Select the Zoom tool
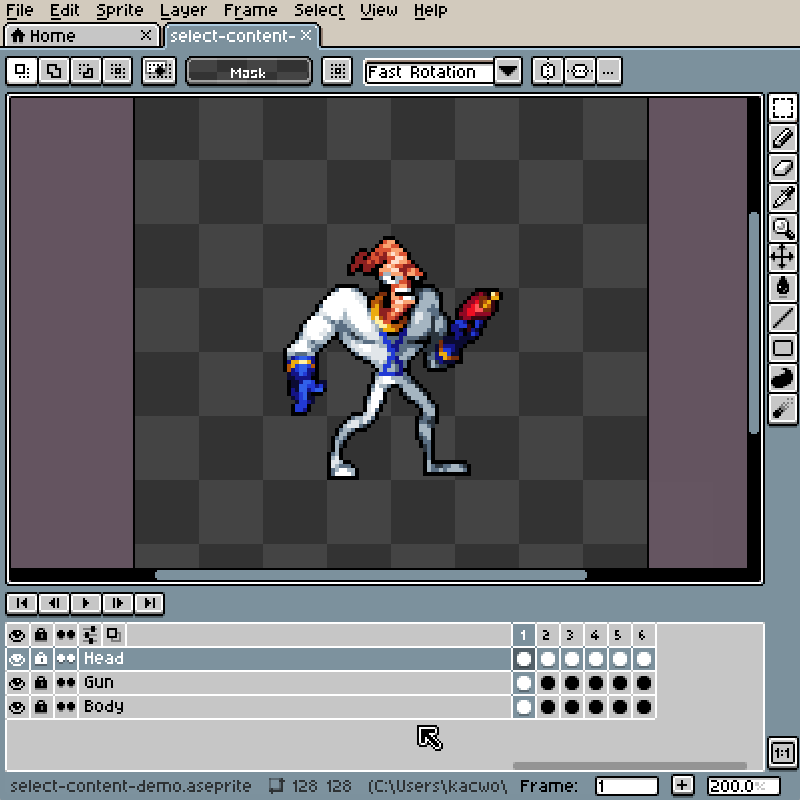 point(783,228)
